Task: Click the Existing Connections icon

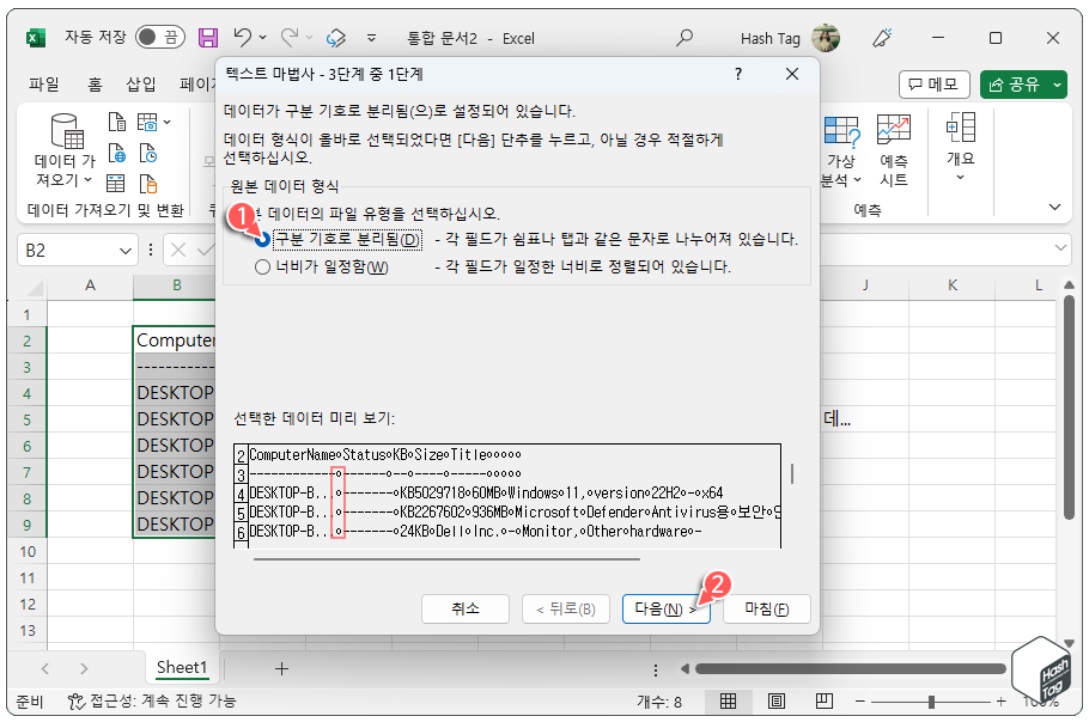Action: 148,184
